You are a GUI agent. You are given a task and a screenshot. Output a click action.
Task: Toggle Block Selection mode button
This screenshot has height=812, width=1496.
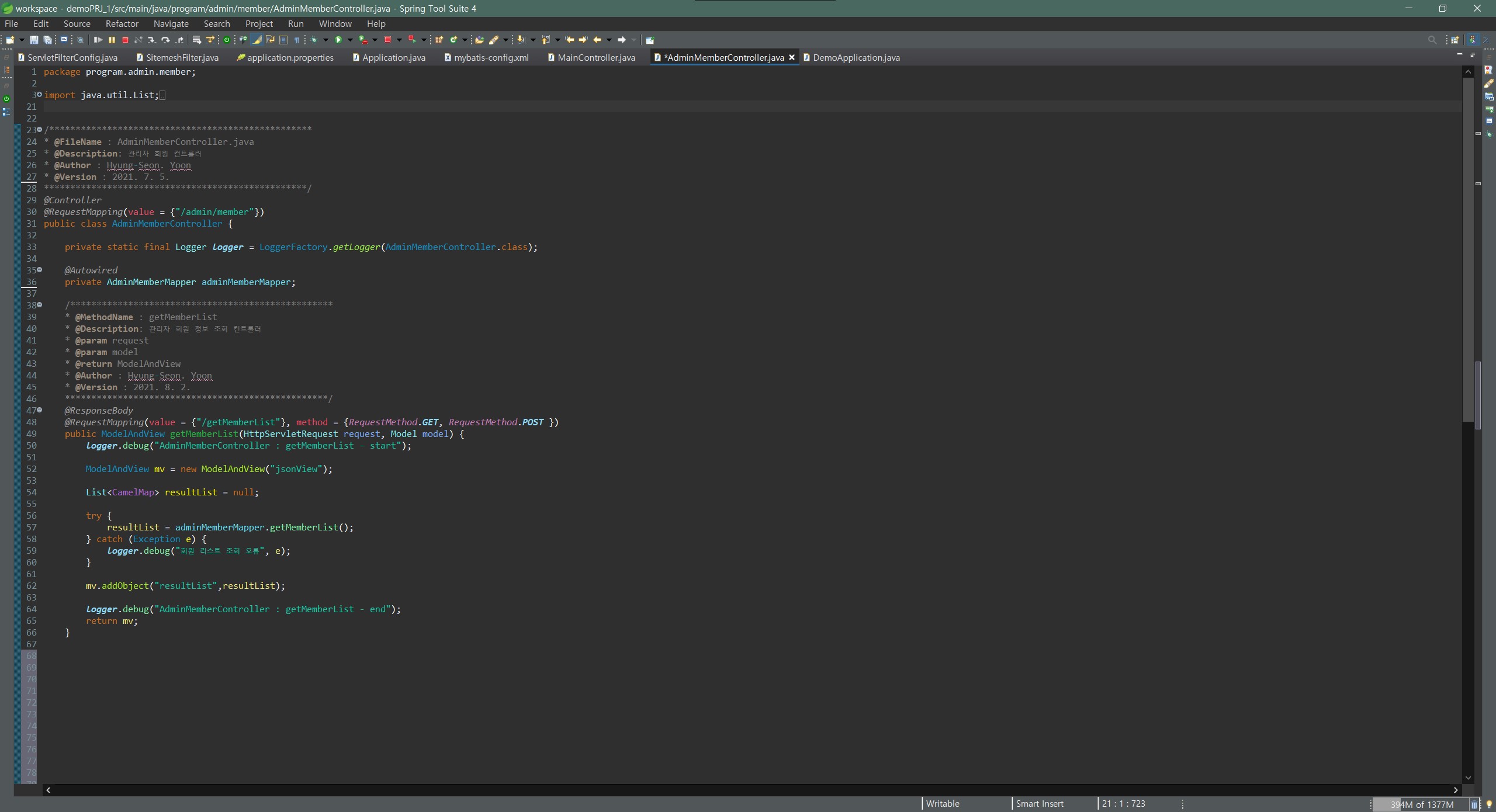coord(283,40)
